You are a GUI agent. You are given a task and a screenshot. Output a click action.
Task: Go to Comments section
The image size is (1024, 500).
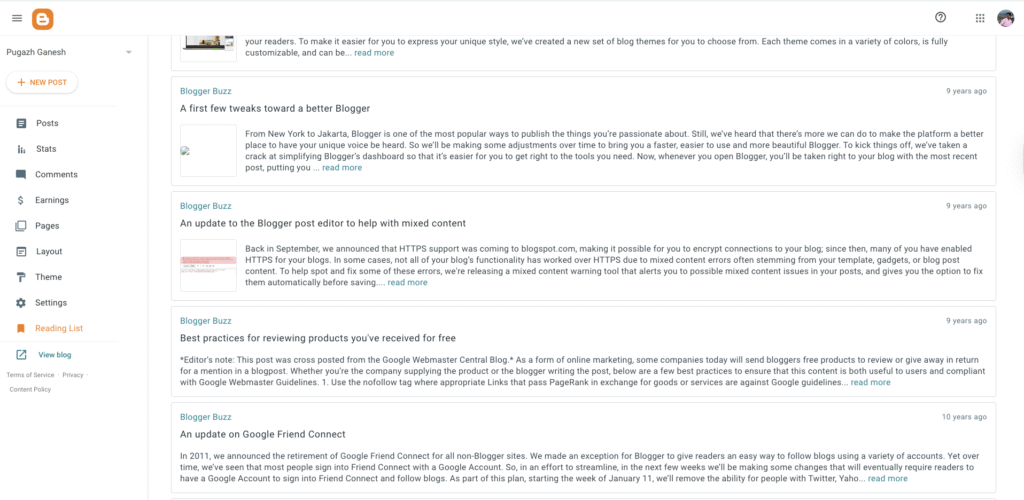coord(56,175)
